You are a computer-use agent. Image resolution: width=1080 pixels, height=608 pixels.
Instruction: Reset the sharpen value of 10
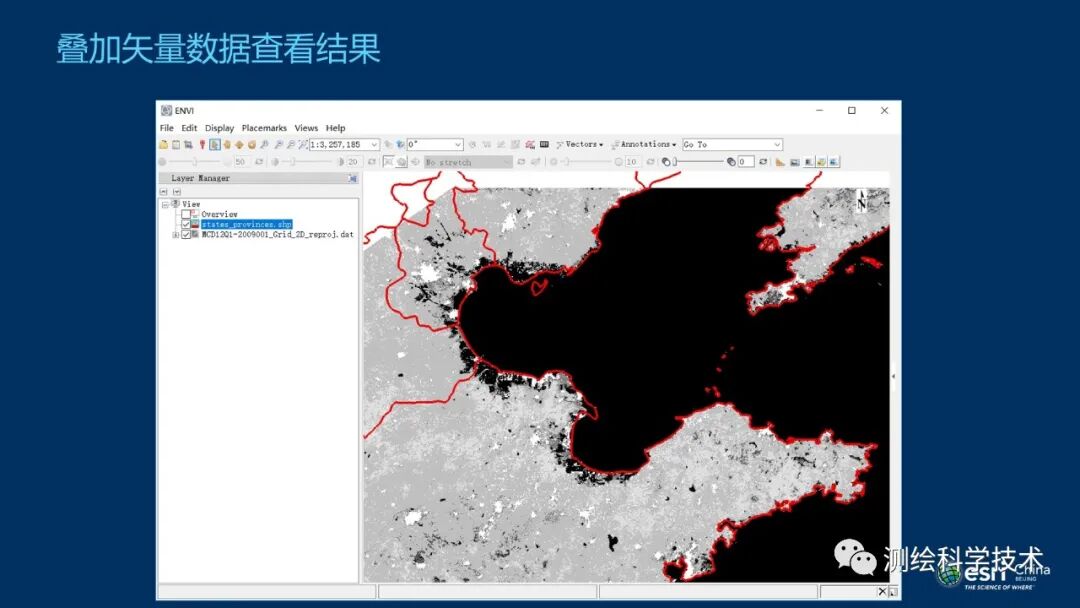click(650, 162)
